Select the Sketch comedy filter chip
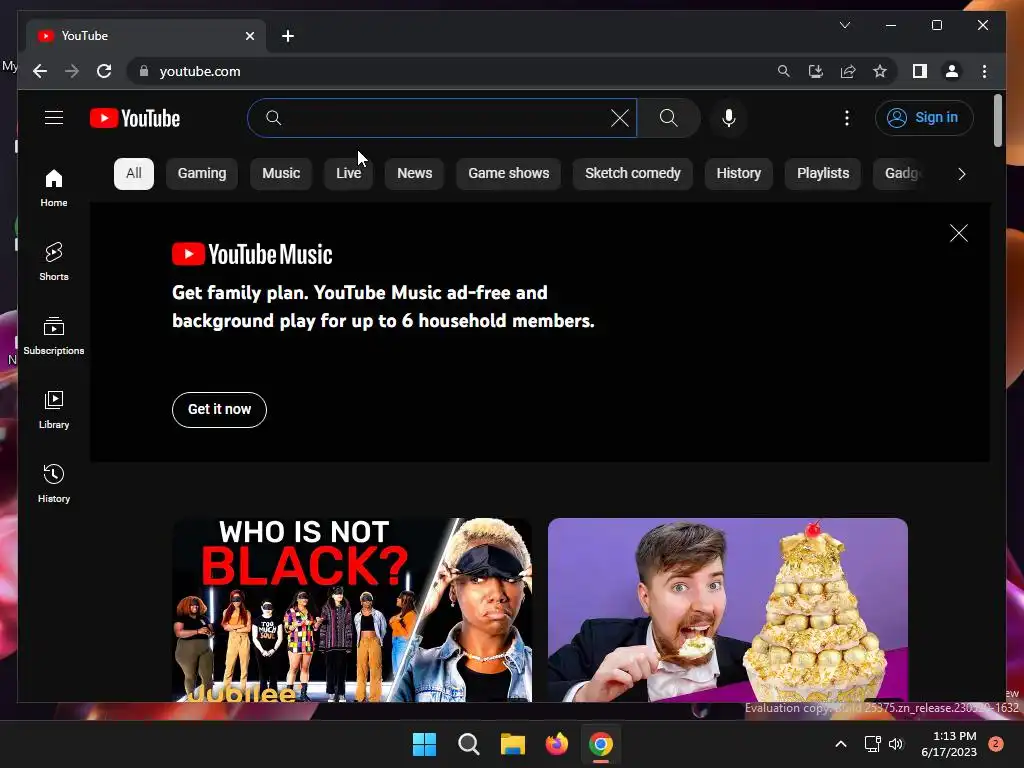This screenshot has width=1024, height=768. tap(633, 174)
